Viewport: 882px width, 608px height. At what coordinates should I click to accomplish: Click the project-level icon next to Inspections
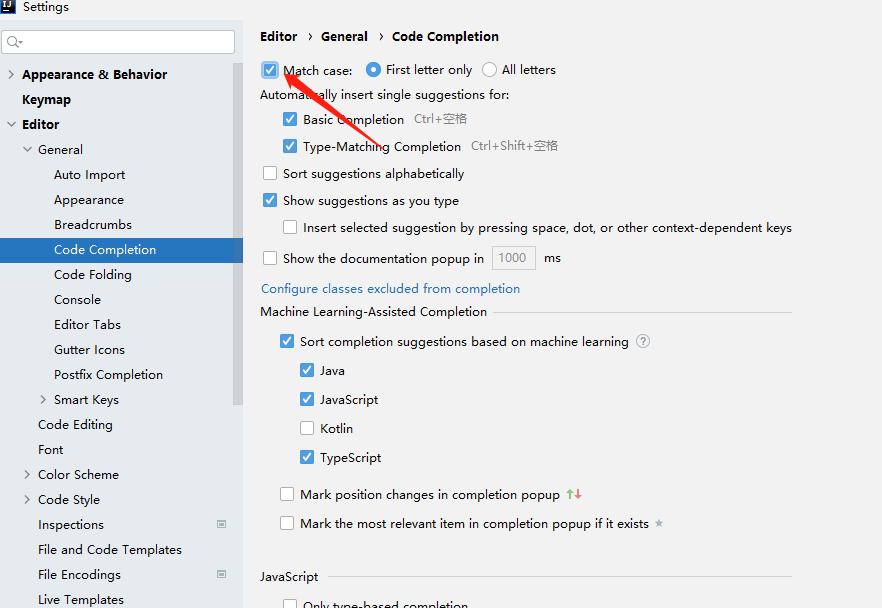[x=221, y=524]
